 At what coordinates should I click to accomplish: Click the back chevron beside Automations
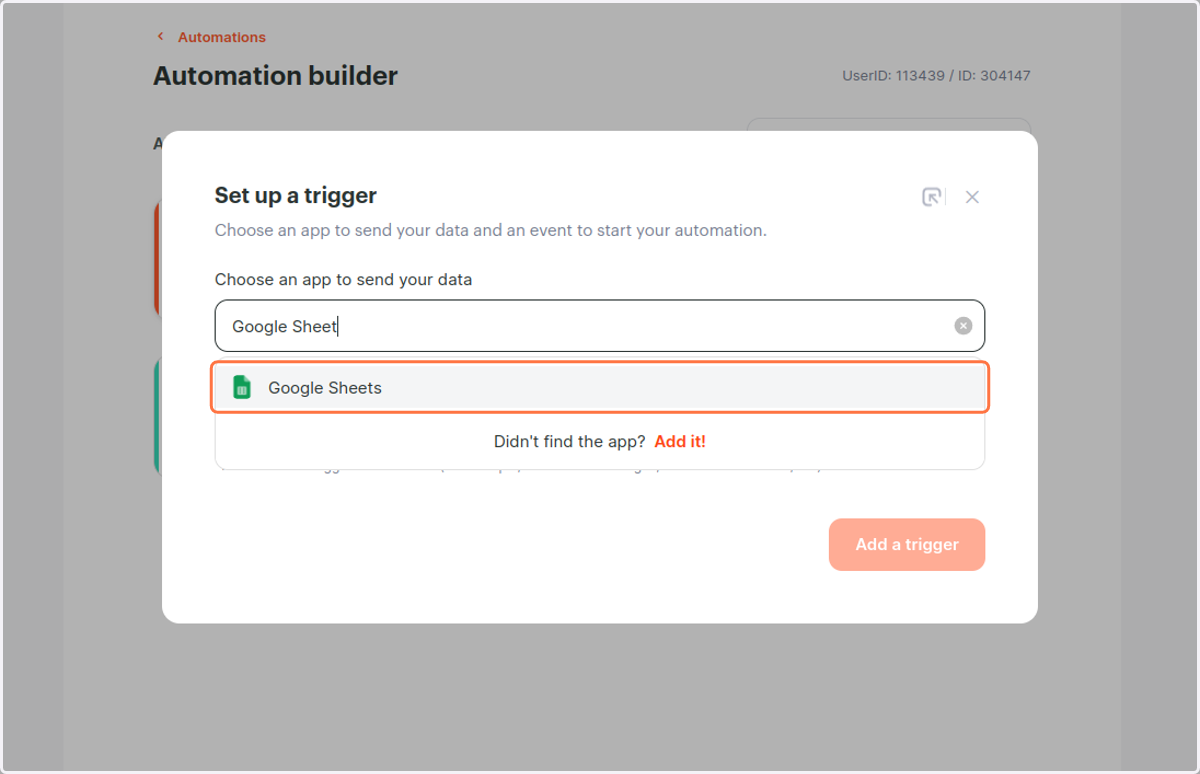160,37
